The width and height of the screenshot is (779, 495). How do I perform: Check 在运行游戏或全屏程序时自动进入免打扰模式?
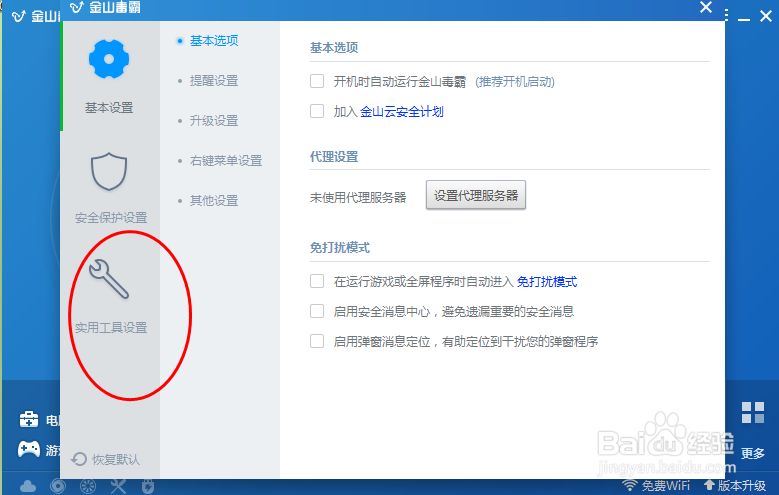pos(317,281)
